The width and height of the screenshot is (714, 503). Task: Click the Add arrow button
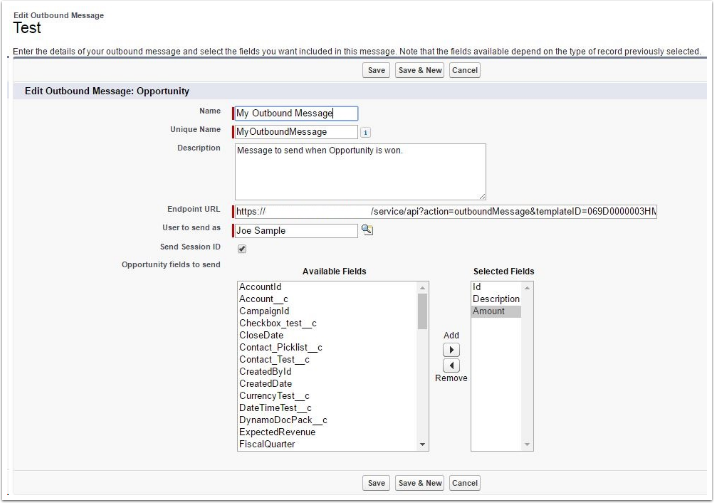450,350
